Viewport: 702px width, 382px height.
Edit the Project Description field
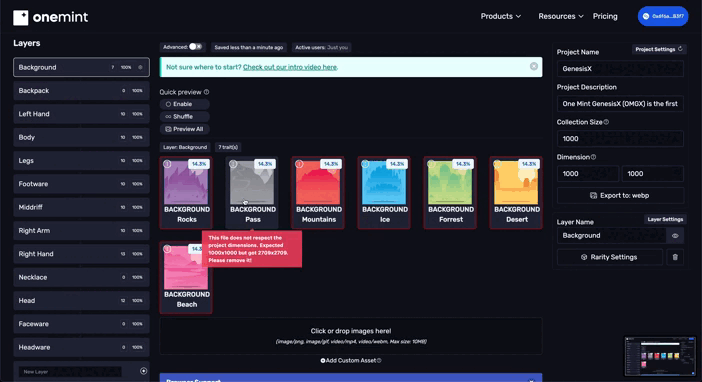[620, 103]
